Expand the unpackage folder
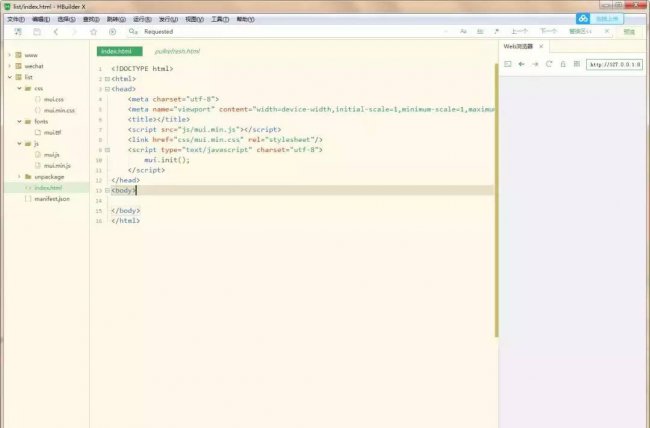This screenshot has width=650, height=428. click(19, 177)
